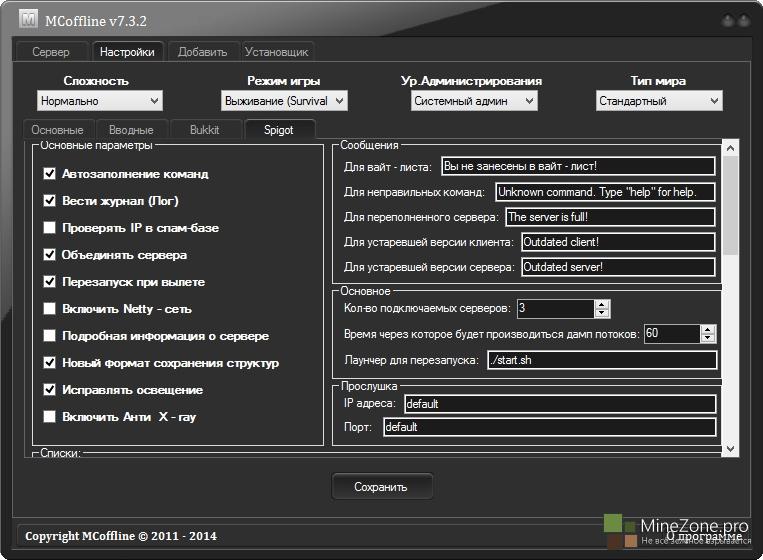Click the Сохранить button

pos(381,487)
